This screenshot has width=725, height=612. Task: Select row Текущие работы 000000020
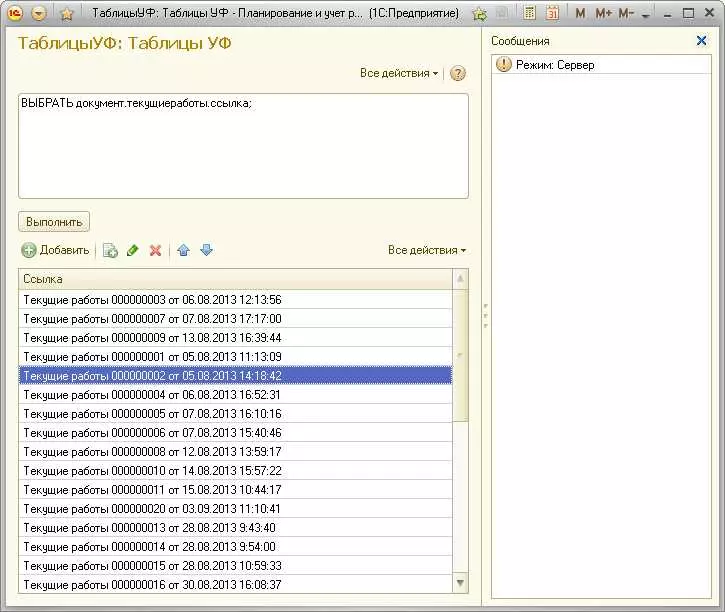[x=236, y=508]
